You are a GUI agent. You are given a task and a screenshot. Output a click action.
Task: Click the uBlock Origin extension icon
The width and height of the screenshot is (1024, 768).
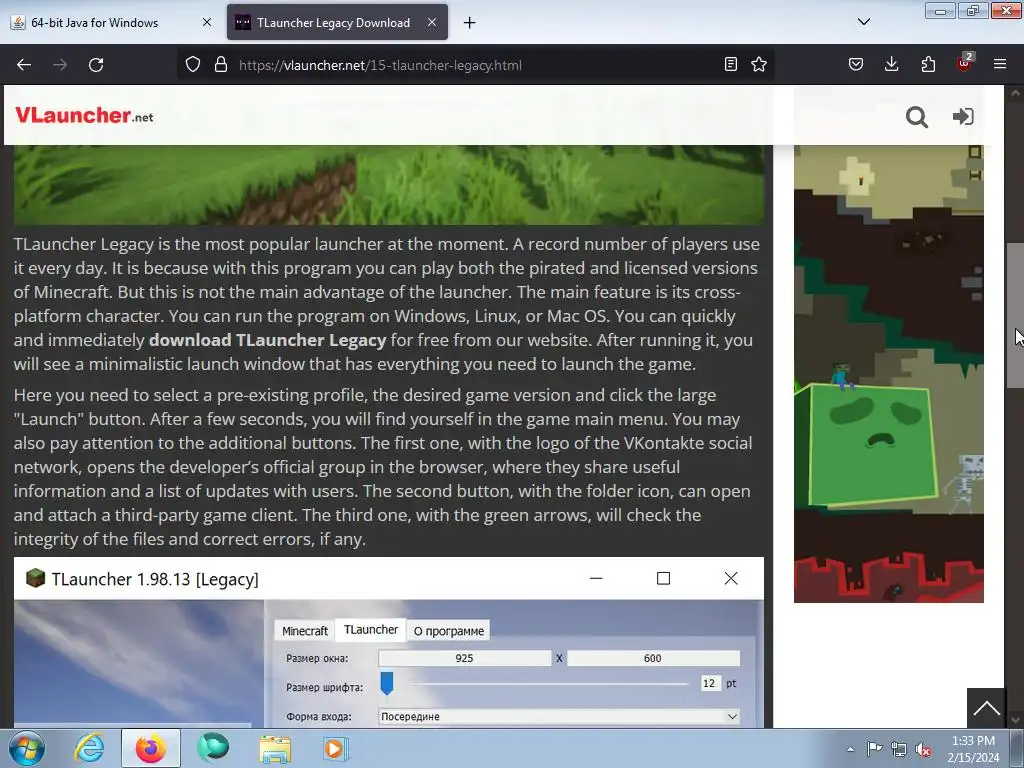(964, 63)
